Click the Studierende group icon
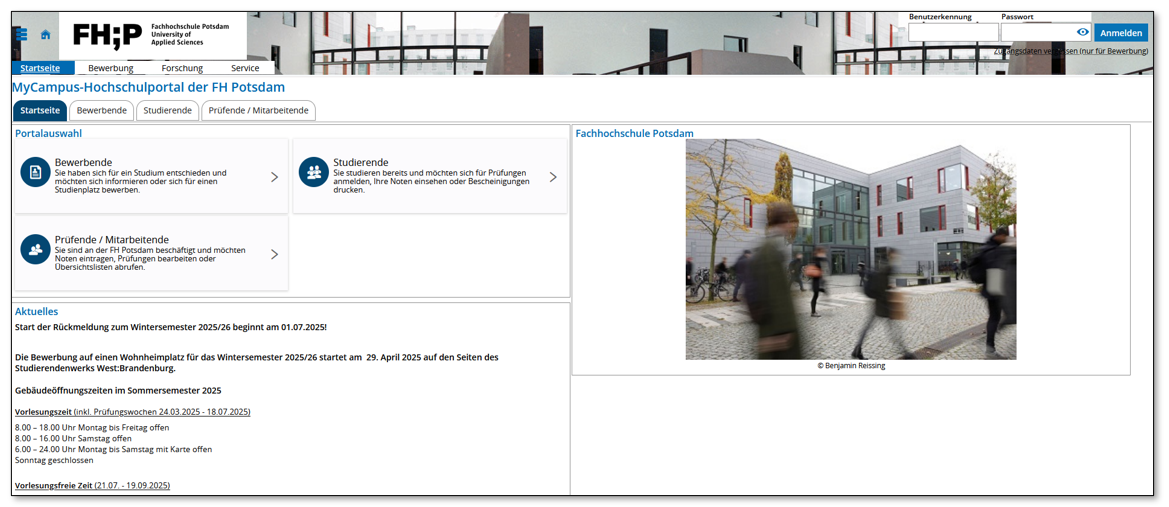Viewport: 1169px width, 507px height. tap(314, 172)
